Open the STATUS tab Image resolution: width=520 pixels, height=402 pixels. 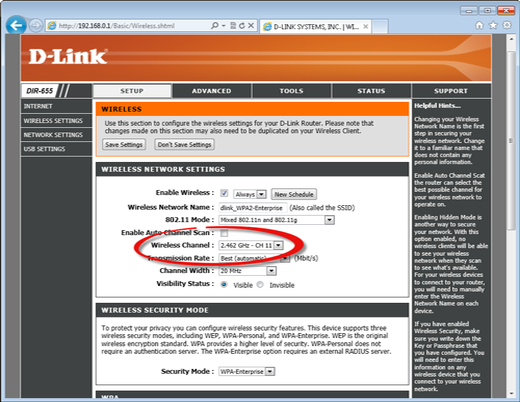click(371, 91)
